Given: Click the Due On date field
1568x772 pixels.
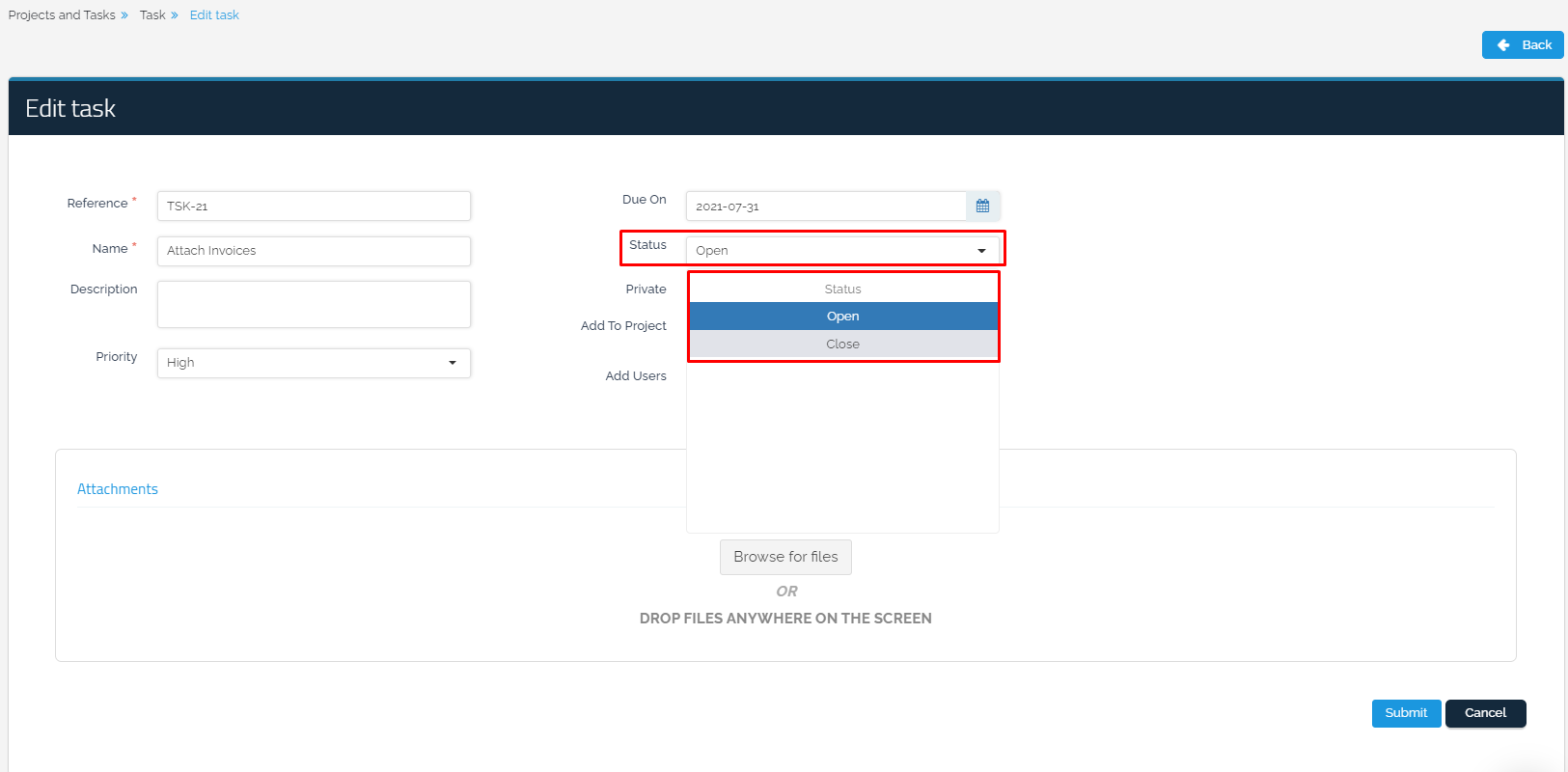Looking at the screenshot, I should click(x=825, y=207).
